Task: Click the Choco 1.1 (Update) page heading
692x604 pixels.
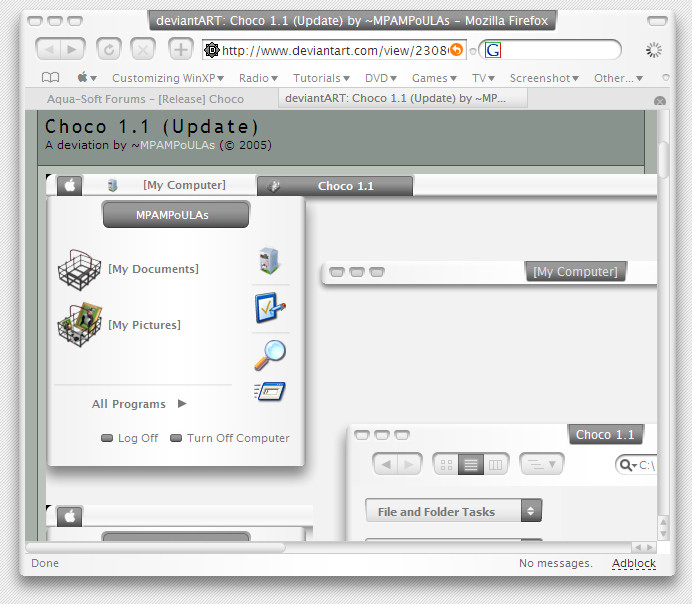Action: coord(151,127)
